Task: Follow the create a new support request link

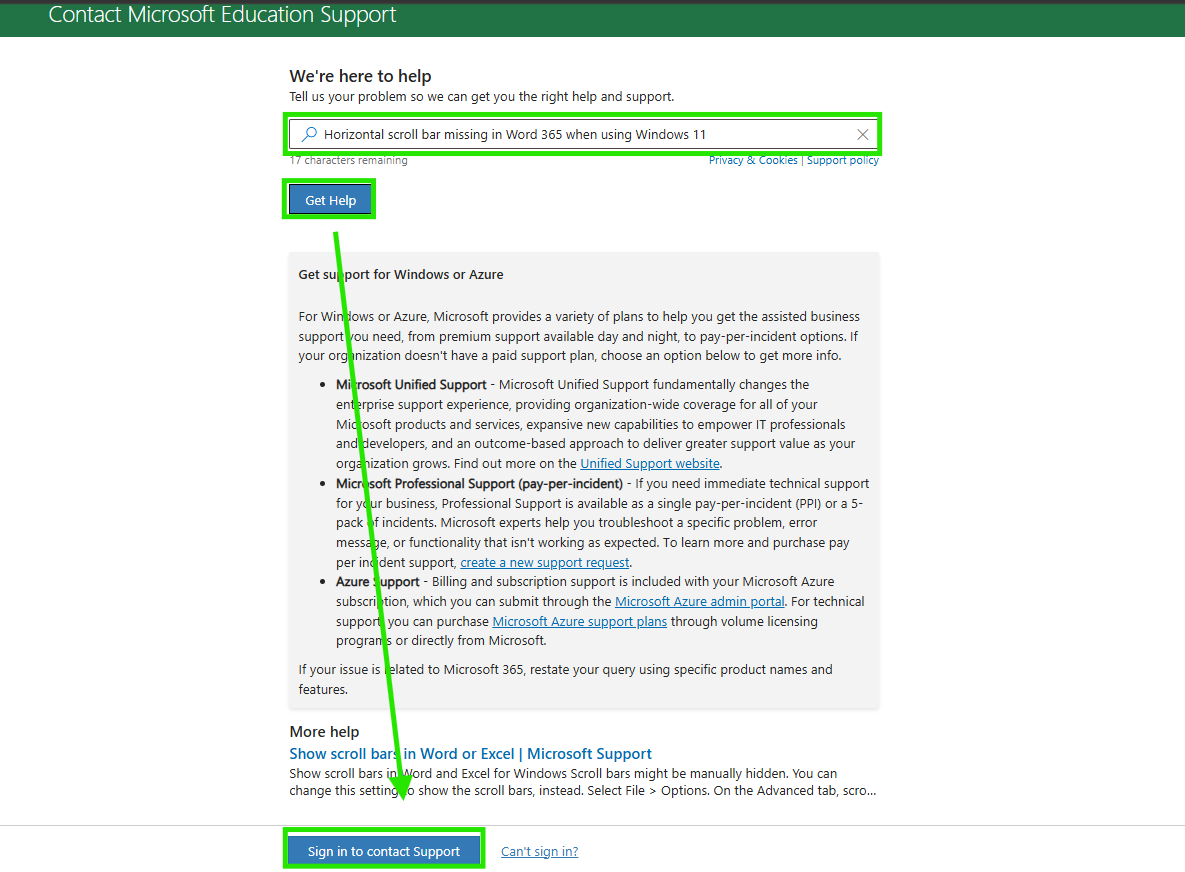Action: point(545,562)
